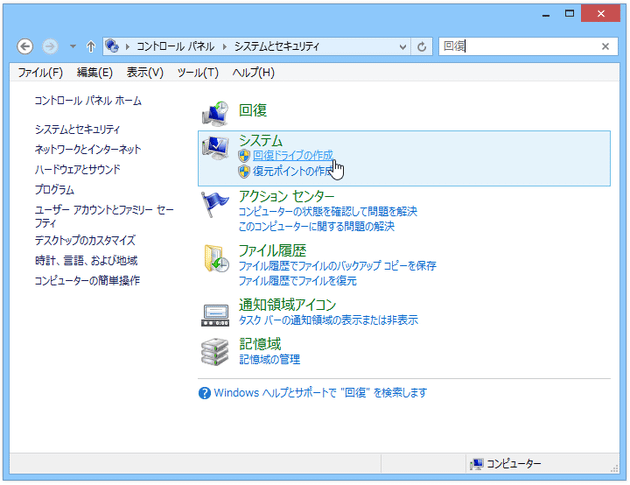Open 記憶域の管理 link
Screen dimensions: 630x485
pyautogui.click(x=270, y=359)
